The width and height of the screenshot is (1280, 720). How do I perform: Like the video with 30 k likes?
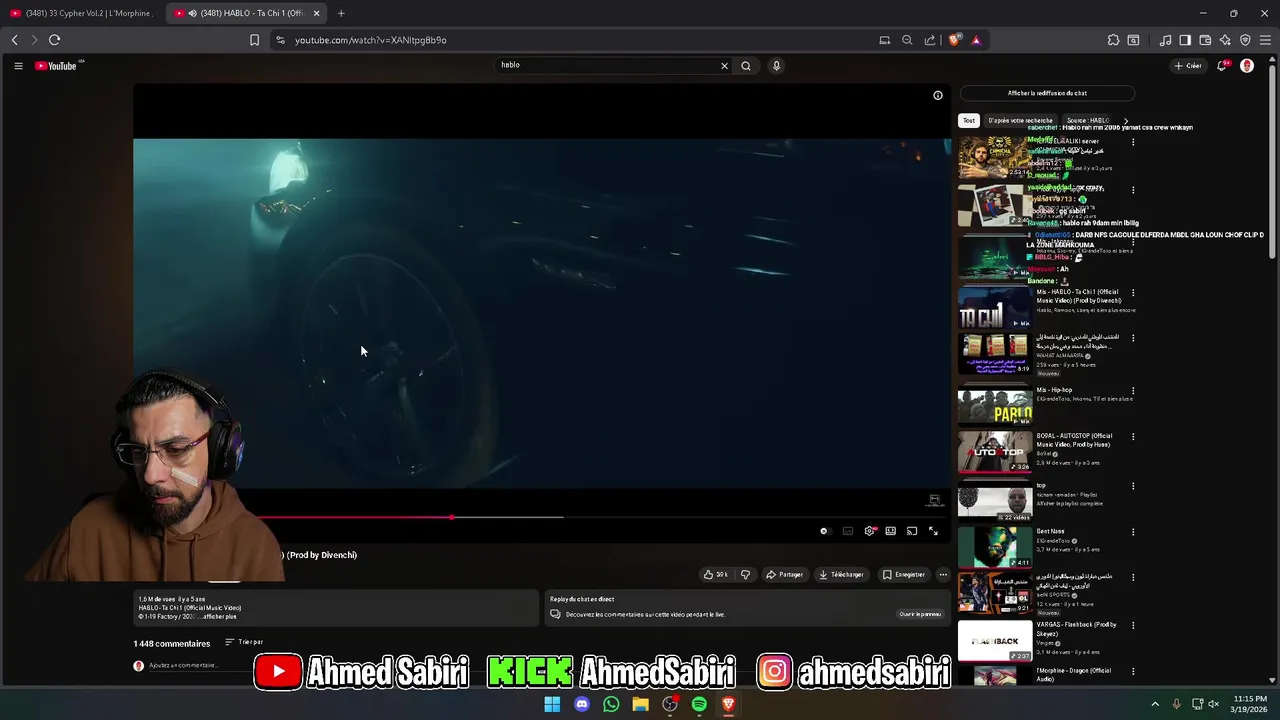(x=716, y=575)
